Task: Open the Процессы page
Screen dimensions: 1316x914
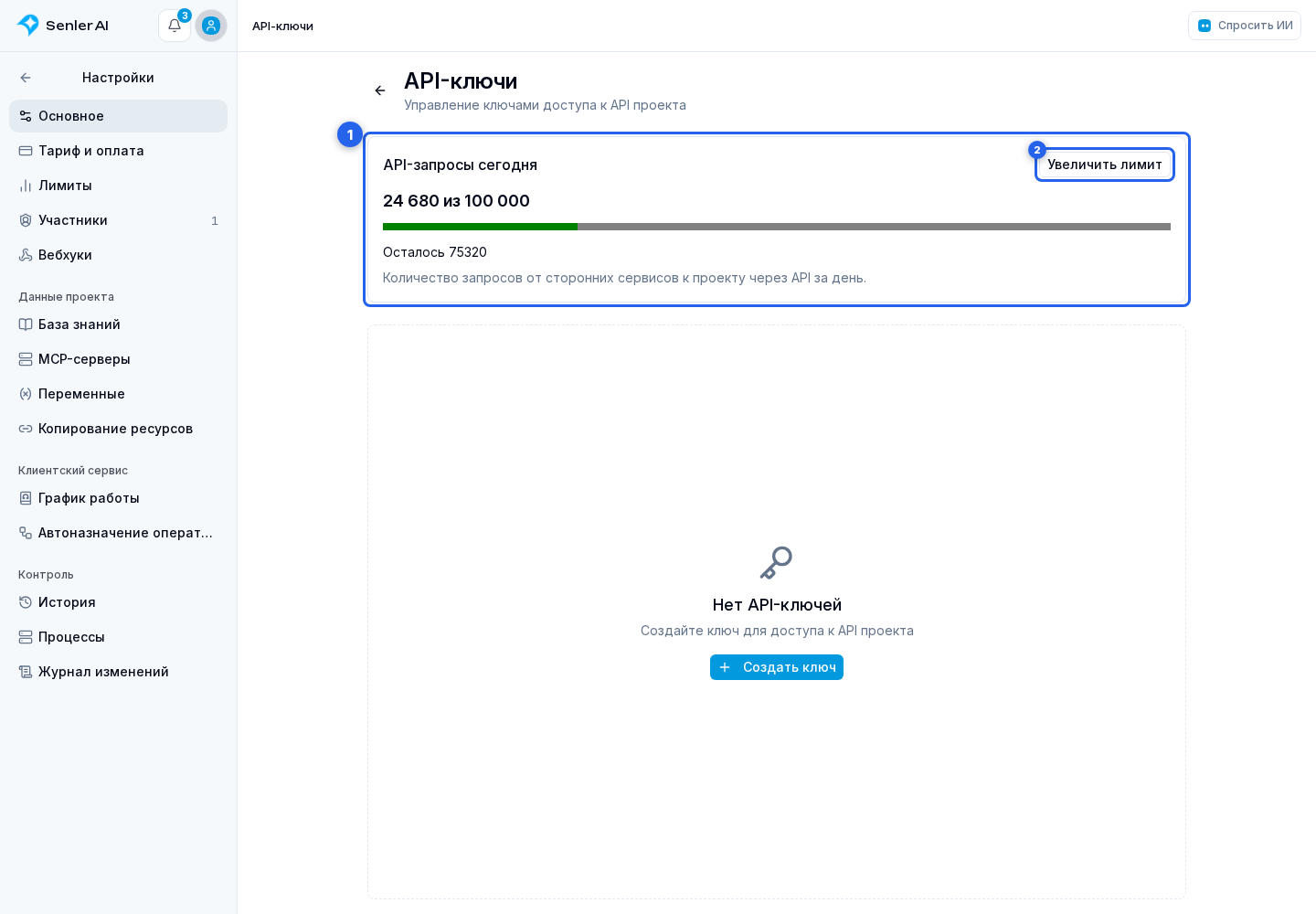Action: (118, 637)
